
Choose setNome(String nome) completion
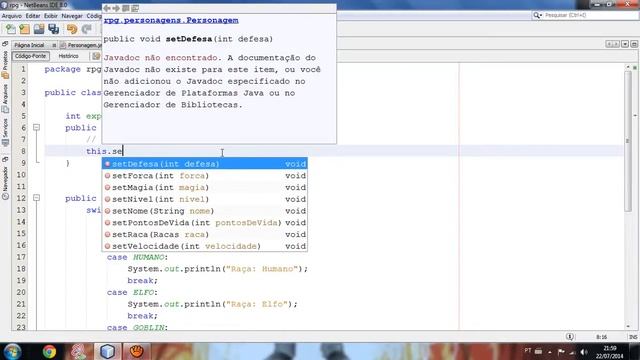click(204, 211)
